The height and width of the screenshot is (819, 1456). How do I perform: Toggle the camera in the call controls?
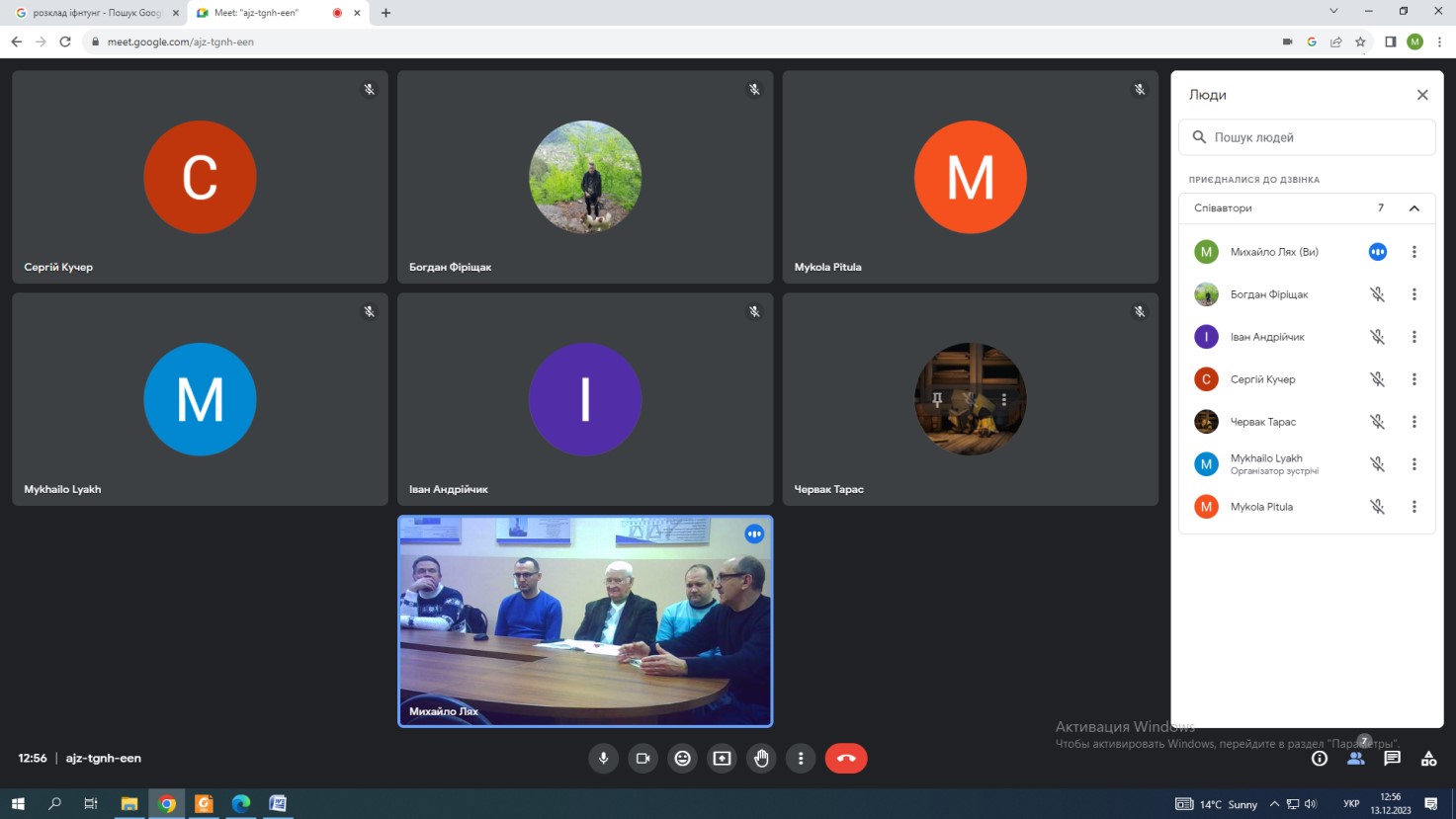642,758
